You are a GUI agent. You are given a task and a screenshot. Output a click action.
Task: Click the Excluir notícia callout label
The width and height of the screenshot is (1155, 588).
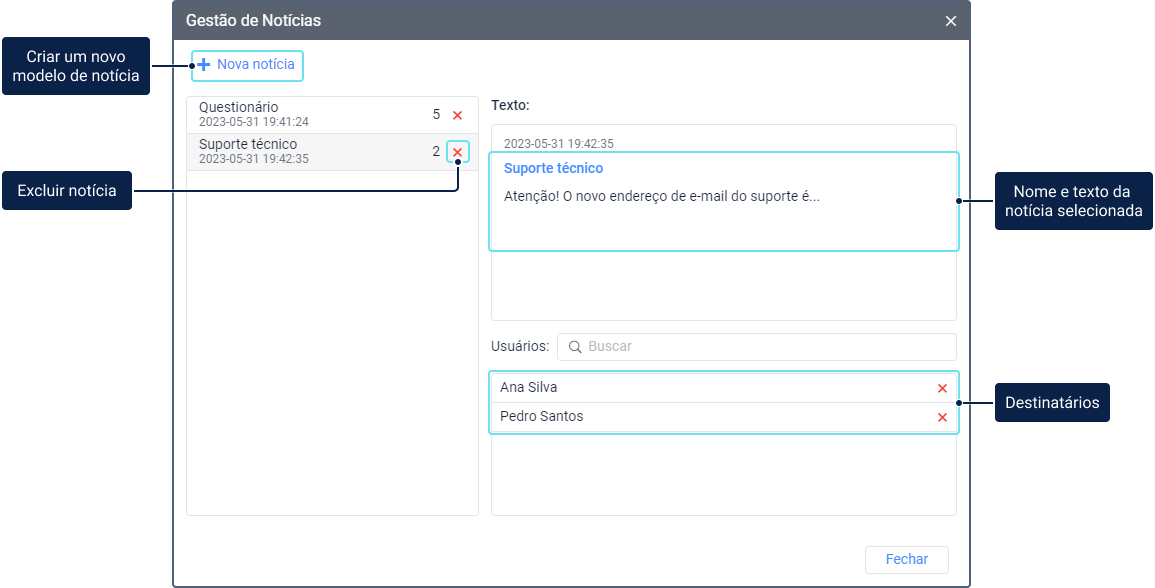67,191
